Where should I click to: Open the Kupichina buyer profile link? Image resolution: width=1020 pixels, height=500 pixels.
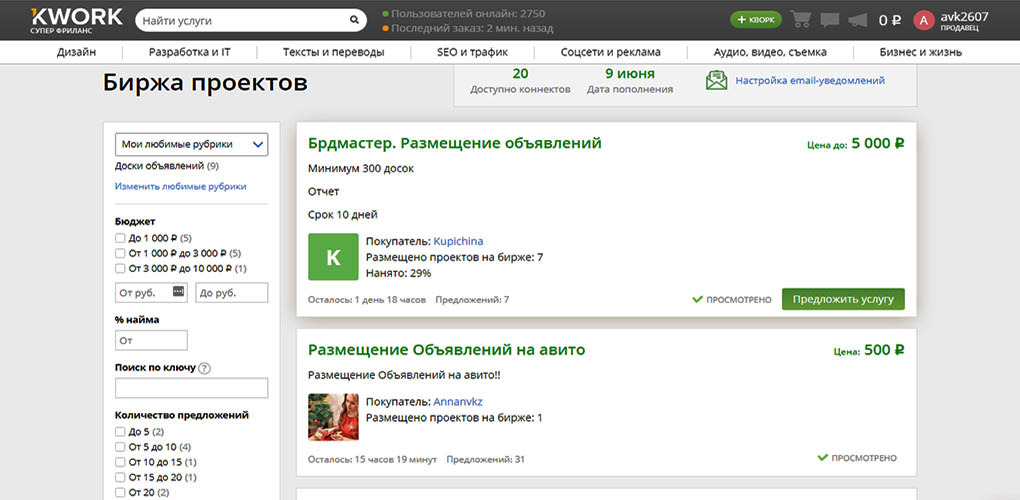[459, 241]
